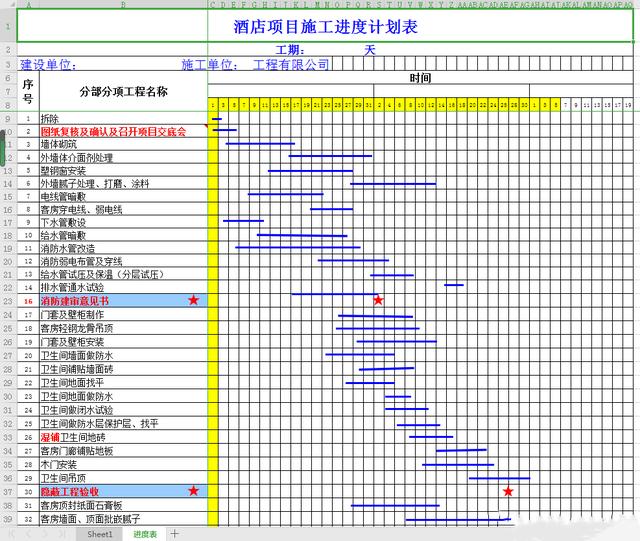The image size is (640, 541).
Task: Select the 客房轻钢龙骨吊顶 task cell
Action: [x=124, y=328]
